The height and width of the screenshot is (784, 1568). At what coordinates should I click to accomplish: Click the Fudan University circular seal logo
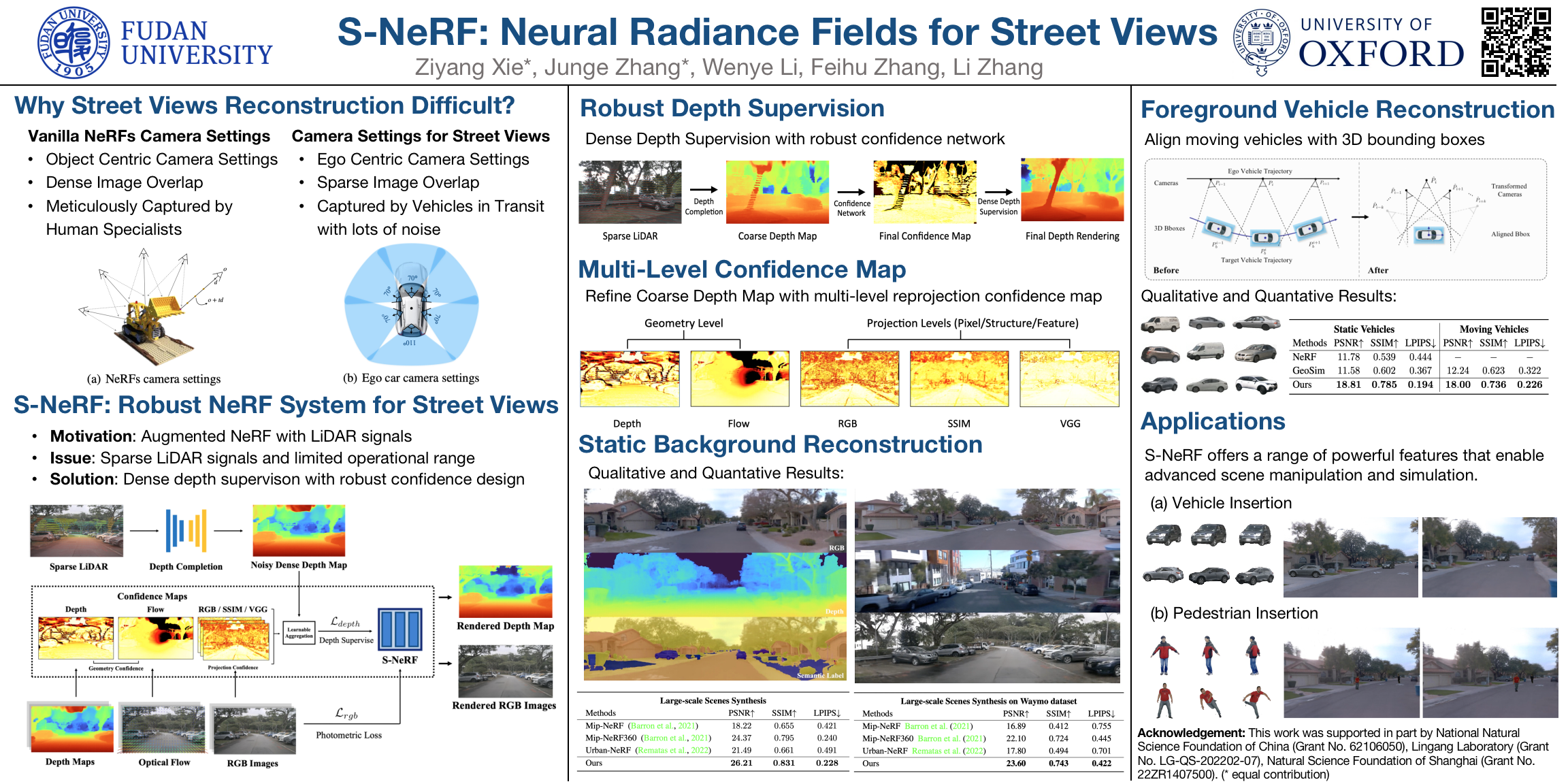click(x=73, y=43)
